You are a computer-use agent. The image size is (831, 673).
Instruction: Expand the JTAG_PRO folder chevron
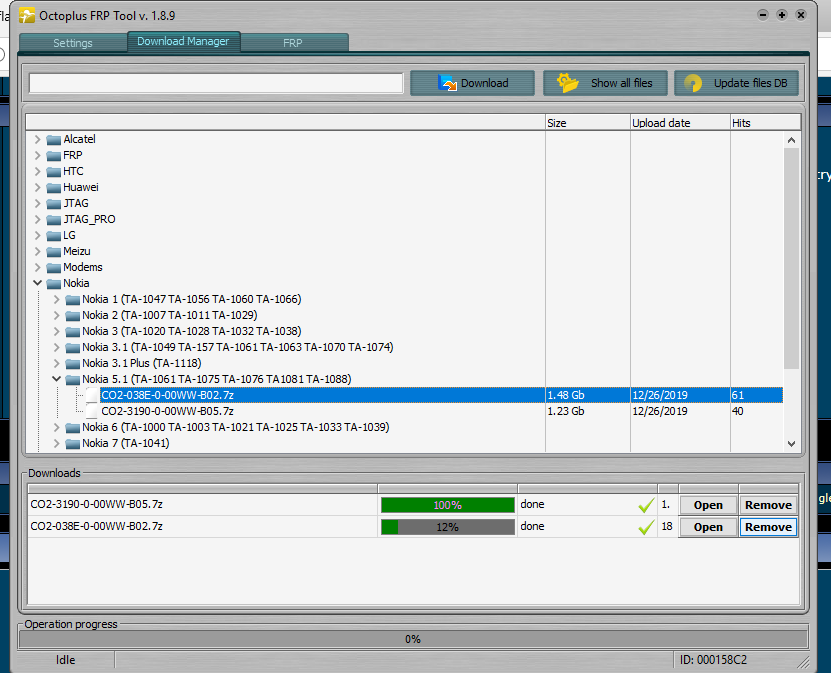pos(37,219)
